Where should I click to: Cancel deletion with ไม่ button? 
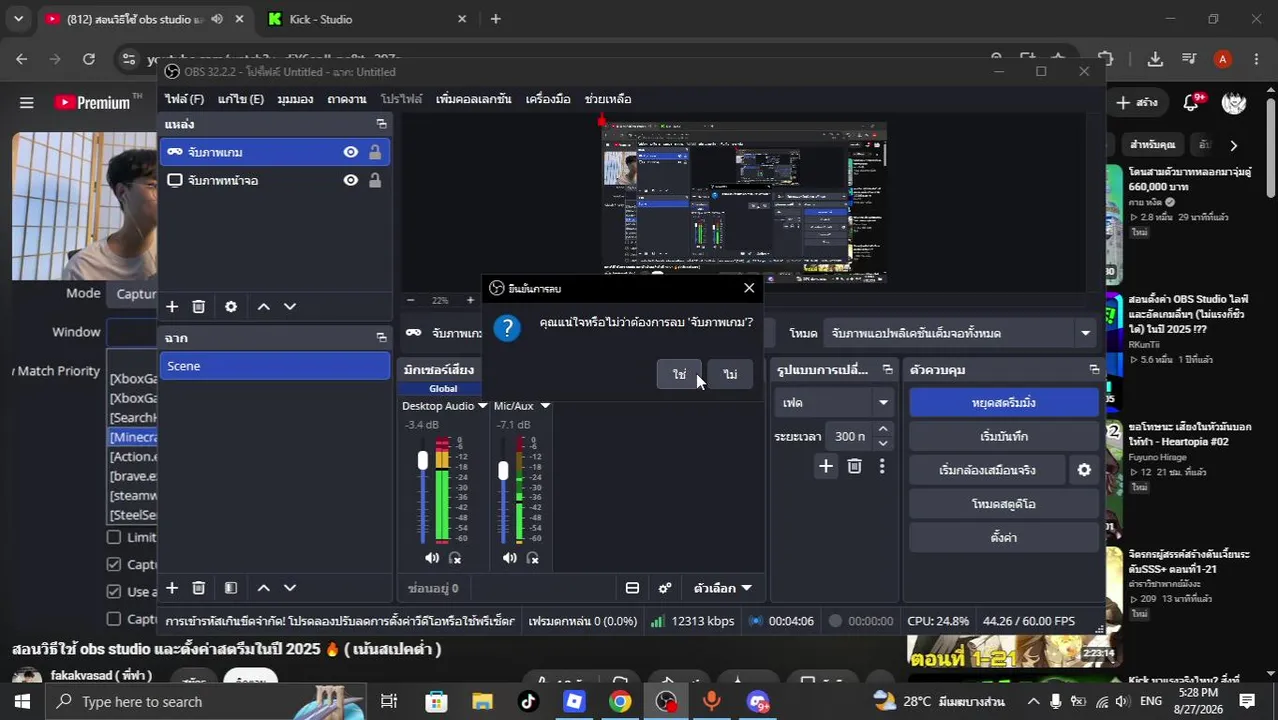point(730,374)
